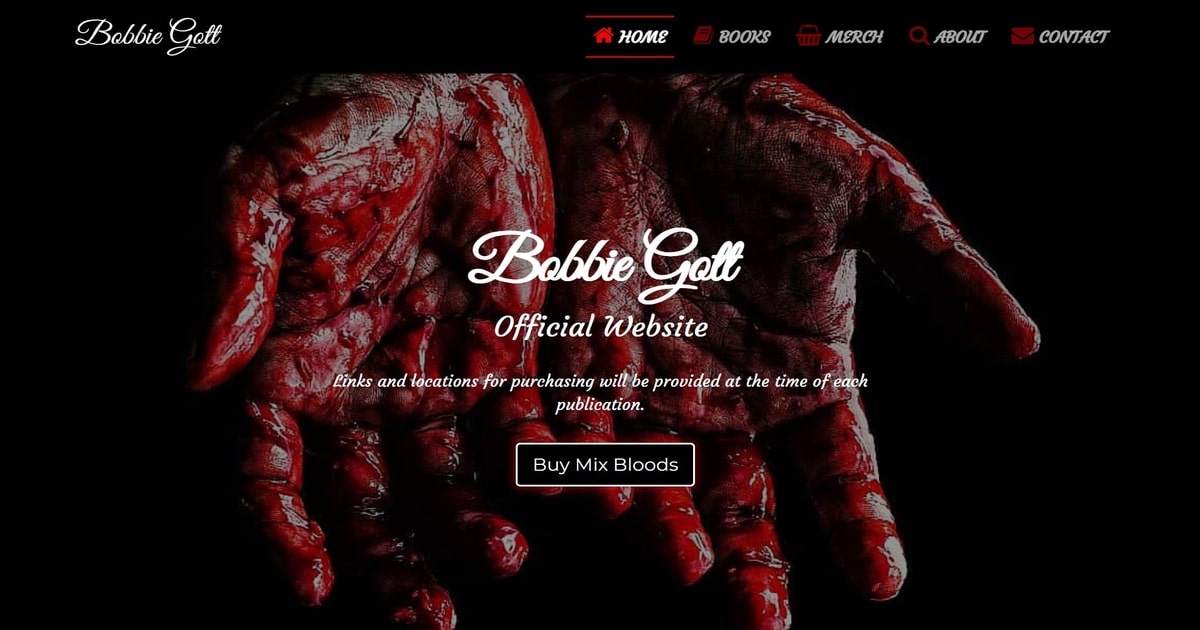Open the CONTACT navigation label

pyautogui.click(x=1074, y=37)
